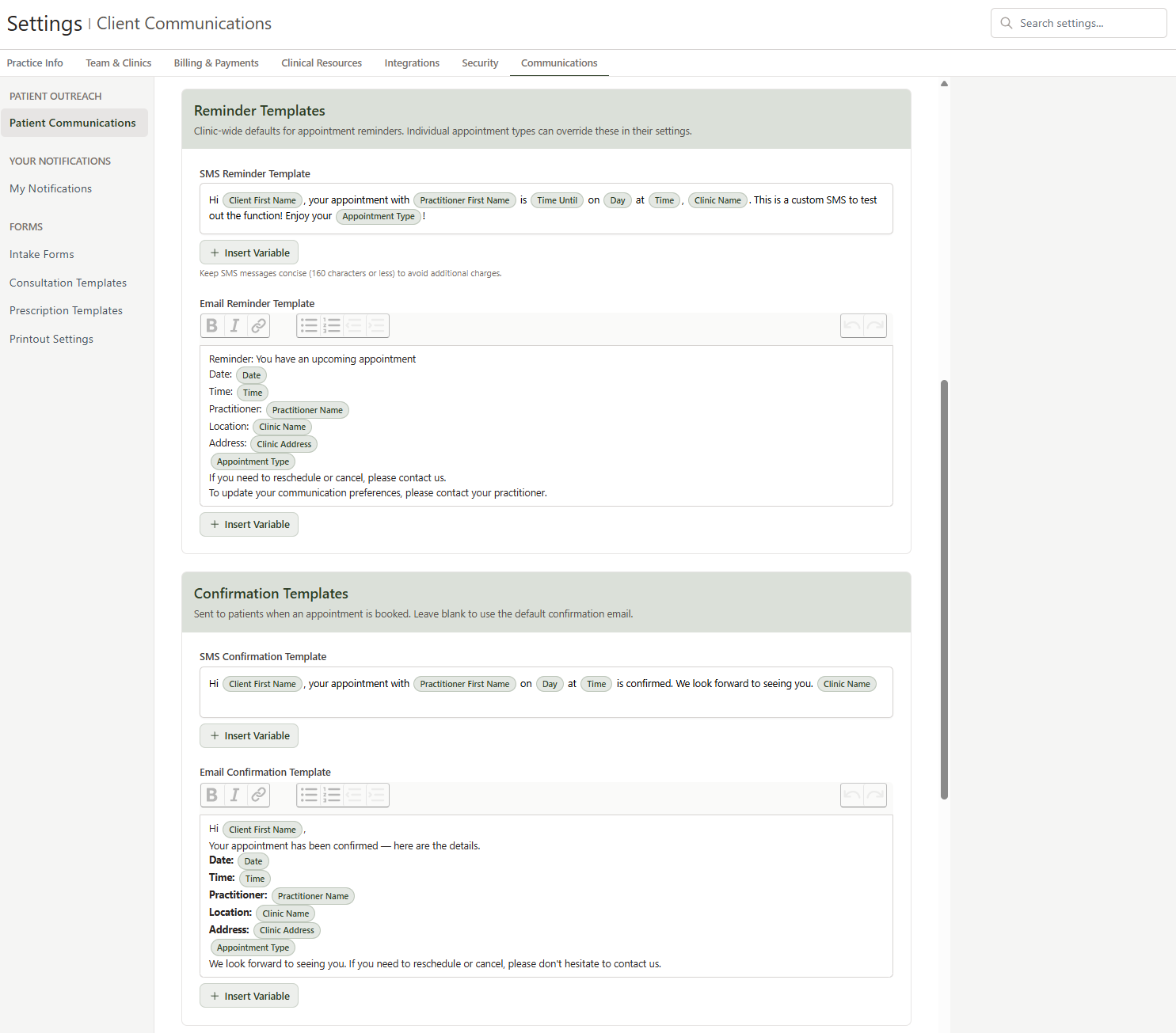The width and height of the screenshot is (1176, 1033).
Task: Click Insert Variable under SMS Reminder Template
Action: point(249,252)
